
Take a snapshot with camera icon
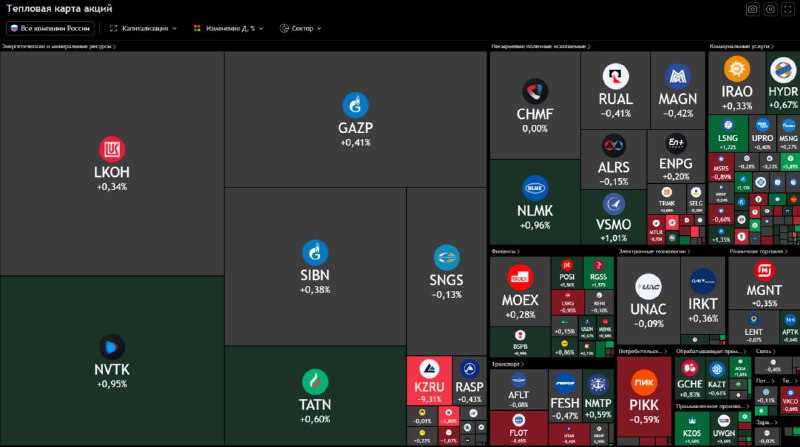click(753, 9)
